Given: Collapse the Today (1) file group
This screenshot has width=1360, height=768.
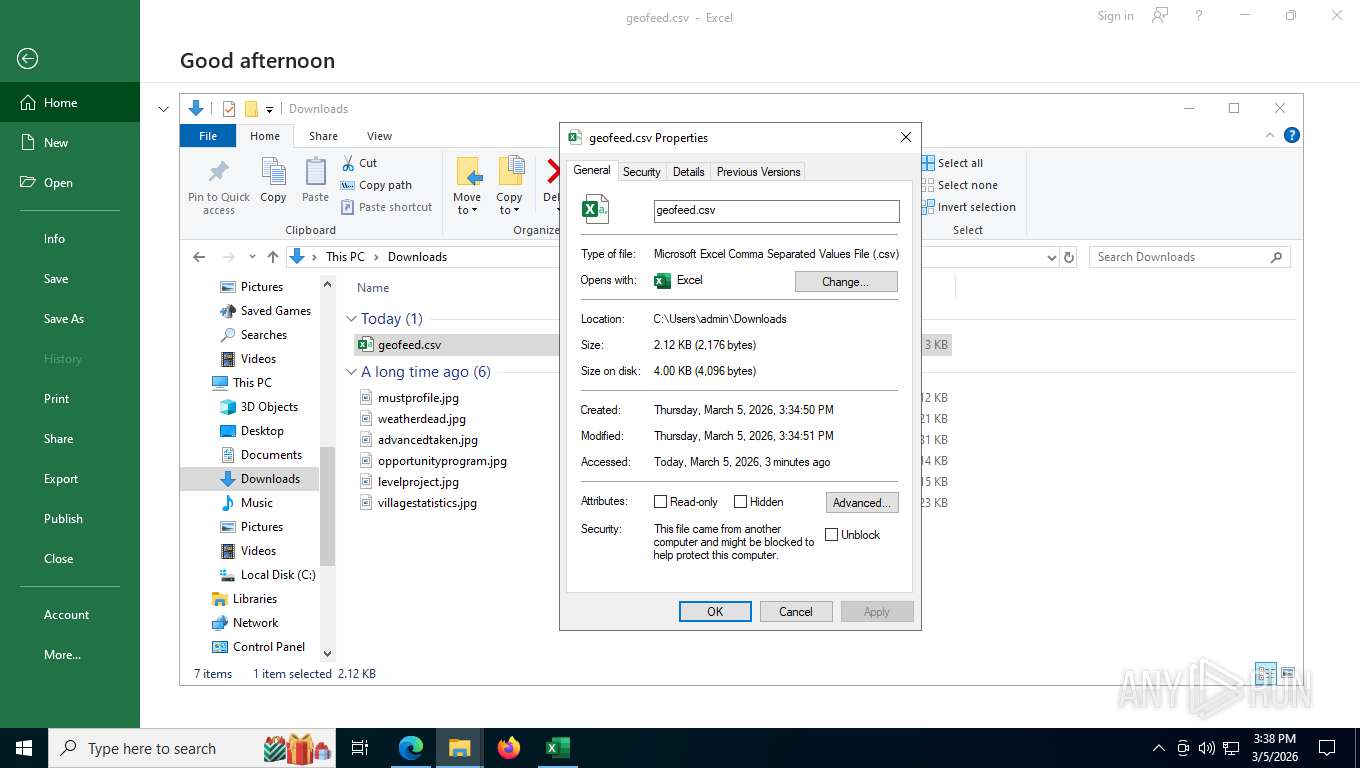Looking at the screenshot, I should 351,319.
